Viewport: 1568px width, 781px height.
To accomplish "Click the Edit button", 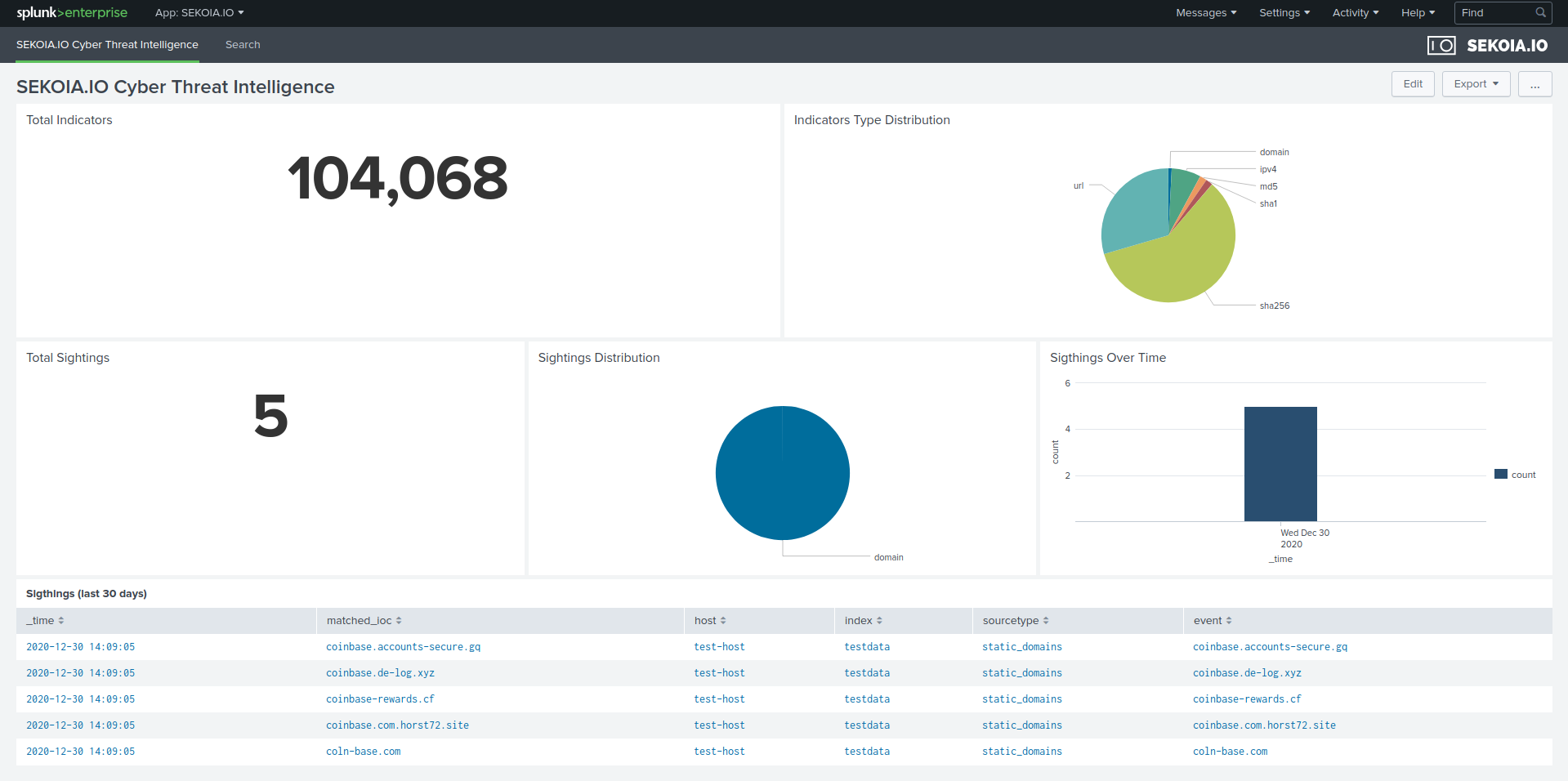I will coord(1413,84).
